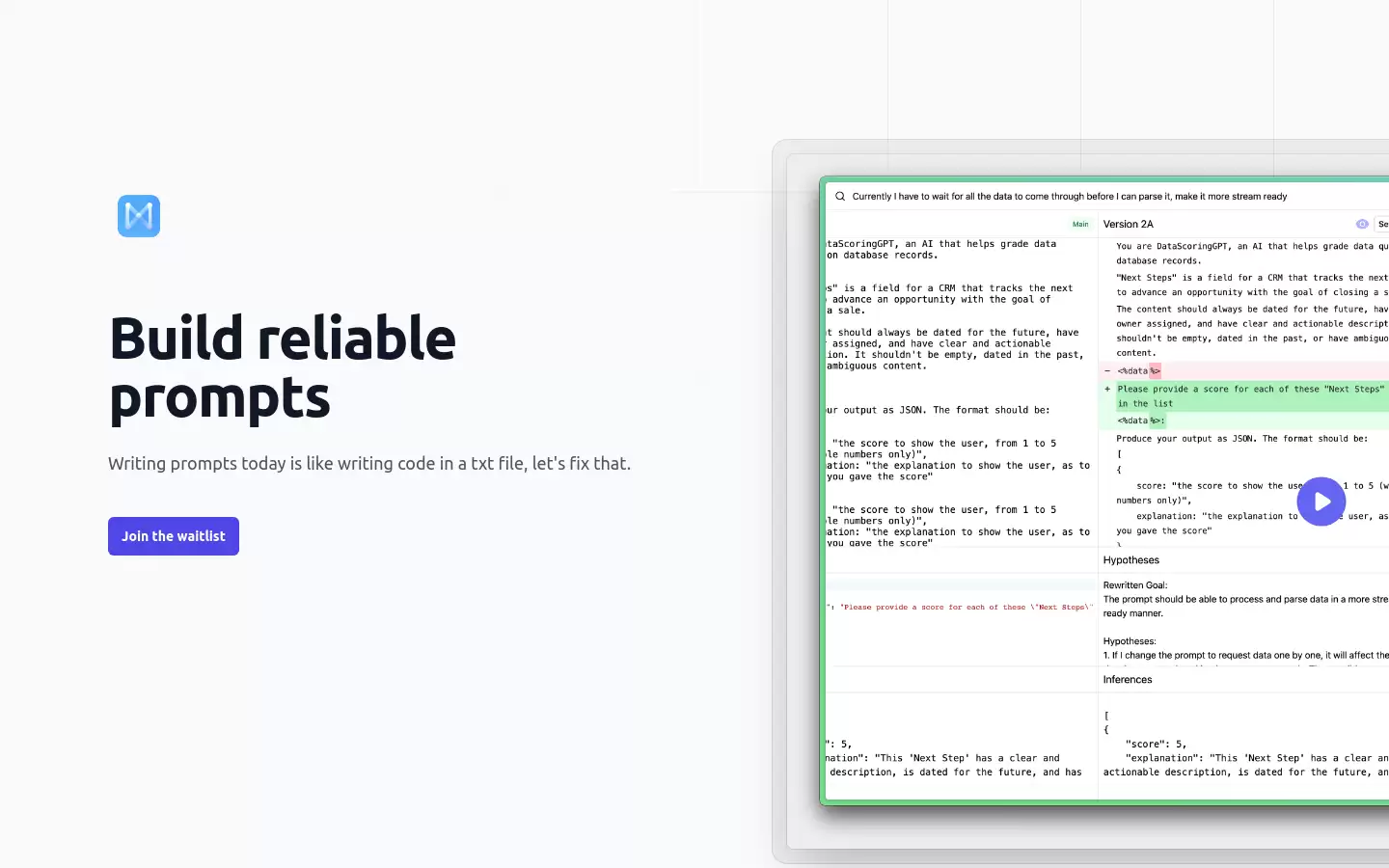
Task: Click the 'Rewritten Goal:' text
Action: (x=1135, y=585)
